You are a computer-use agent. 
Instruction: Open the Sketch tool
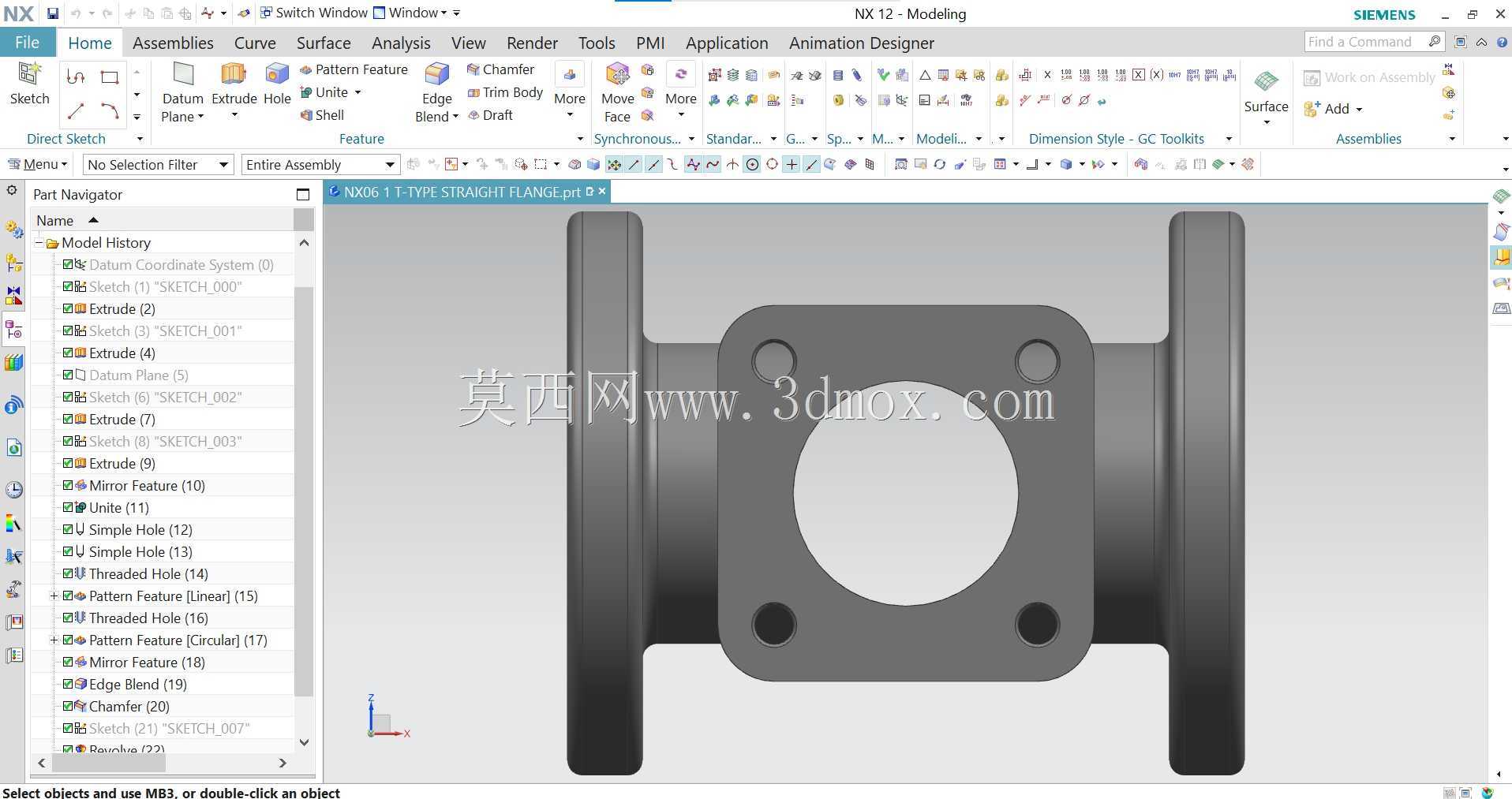[29, 84]
